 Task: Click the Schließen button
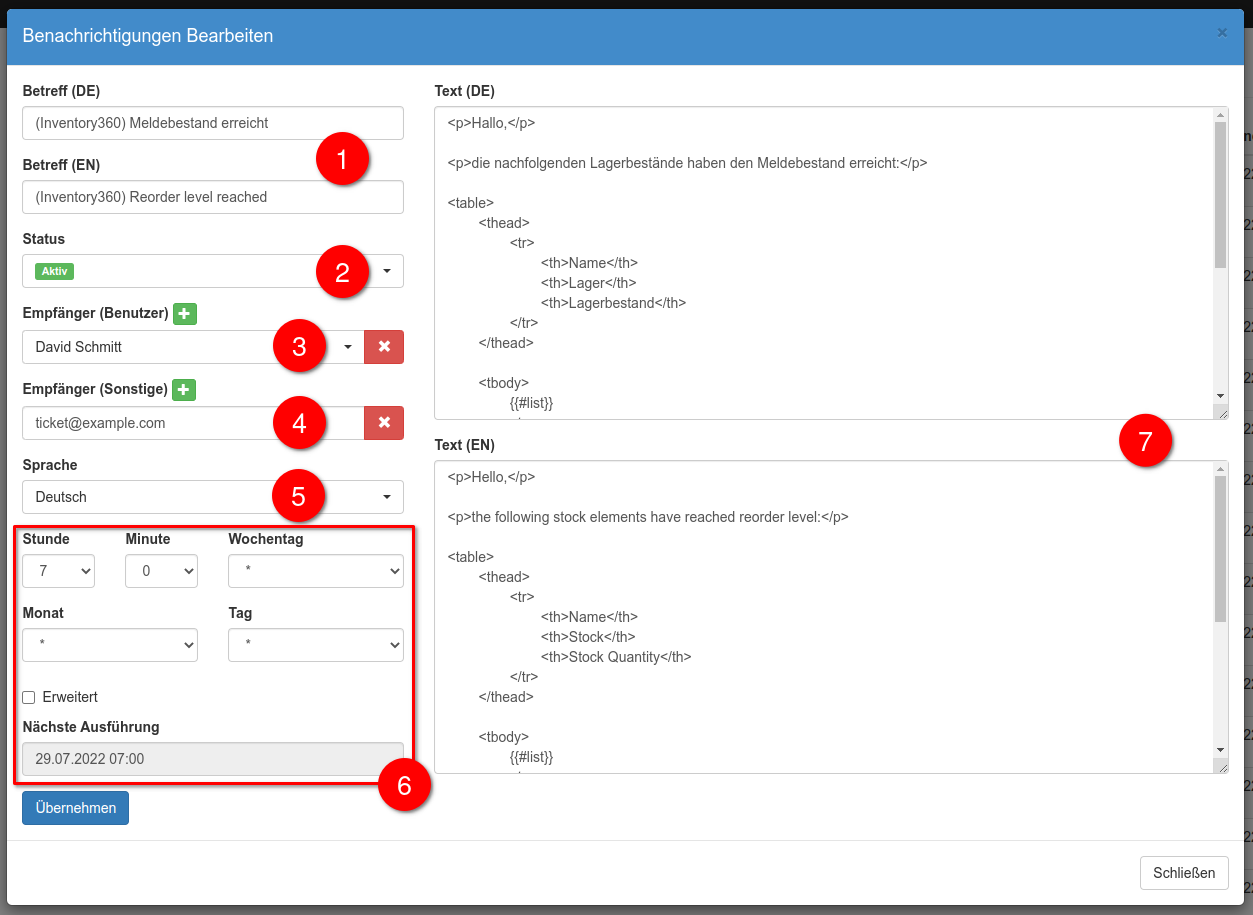[x=1183, y=873]
